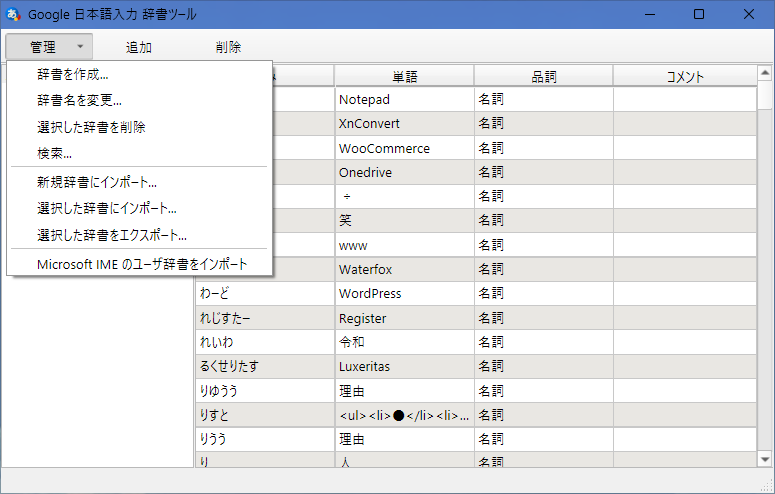Click the 削除 button

(x=228, y=47)
